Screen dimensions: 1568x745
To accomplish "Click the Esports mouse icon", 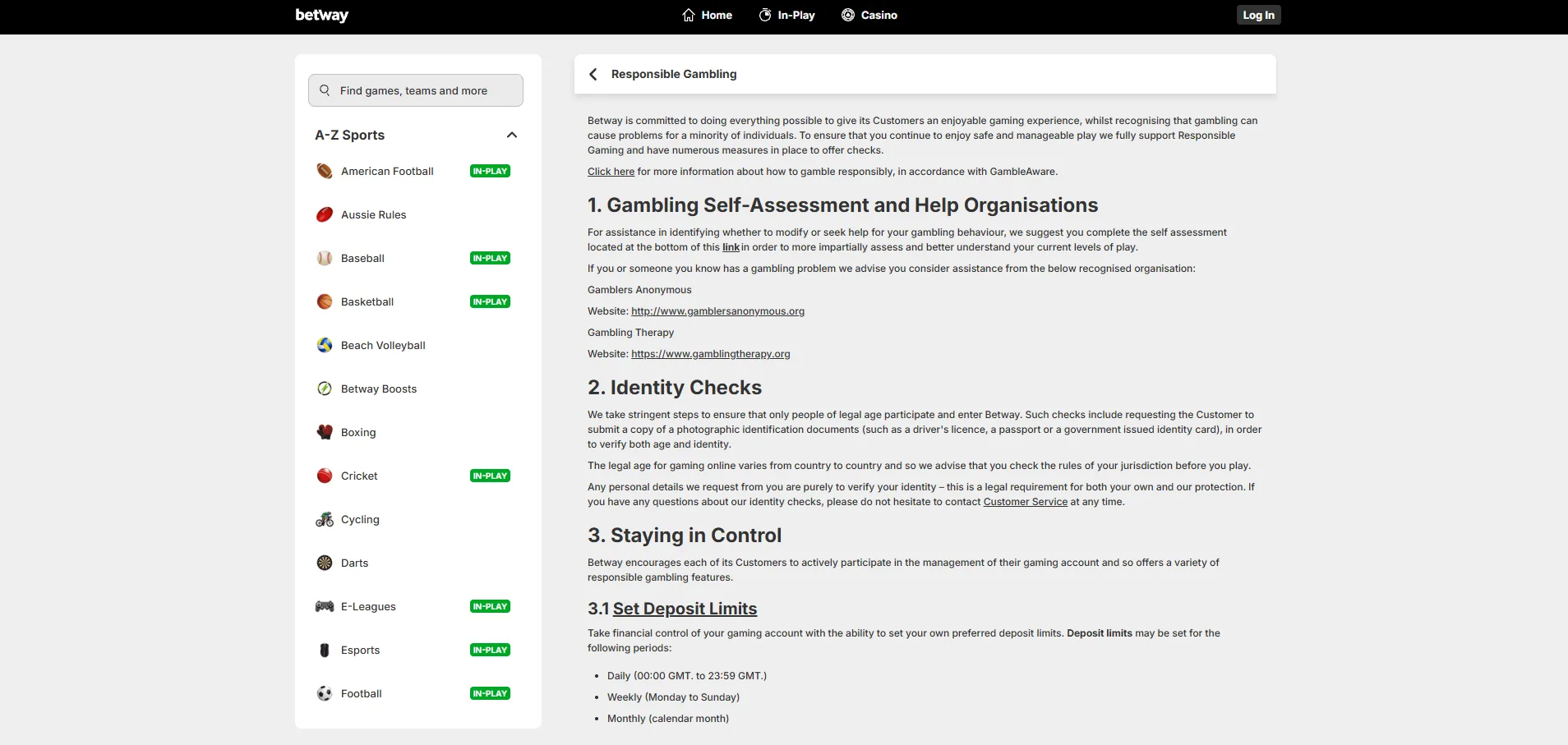I will click(325, 650).
